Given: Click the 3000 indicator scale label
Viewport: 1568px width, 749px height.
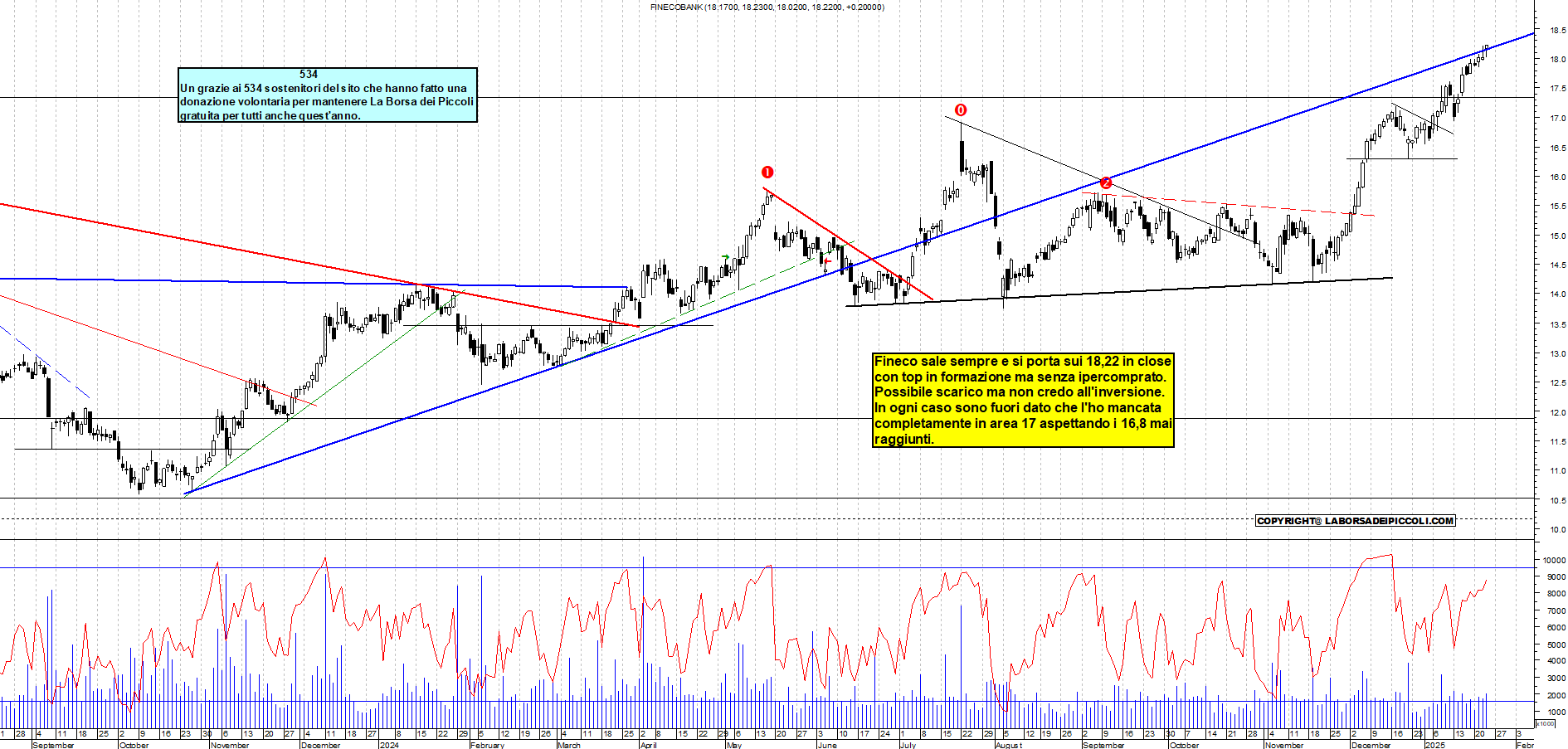Looking at the screenshot, I should pyautogui.click(x=1556, y=678).
